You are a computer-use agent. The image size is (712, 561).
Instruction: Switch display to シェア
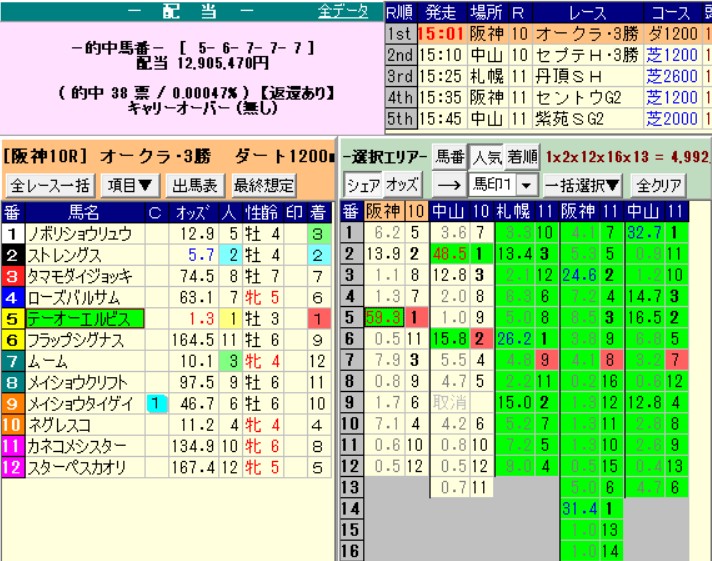tap(362, 185)
